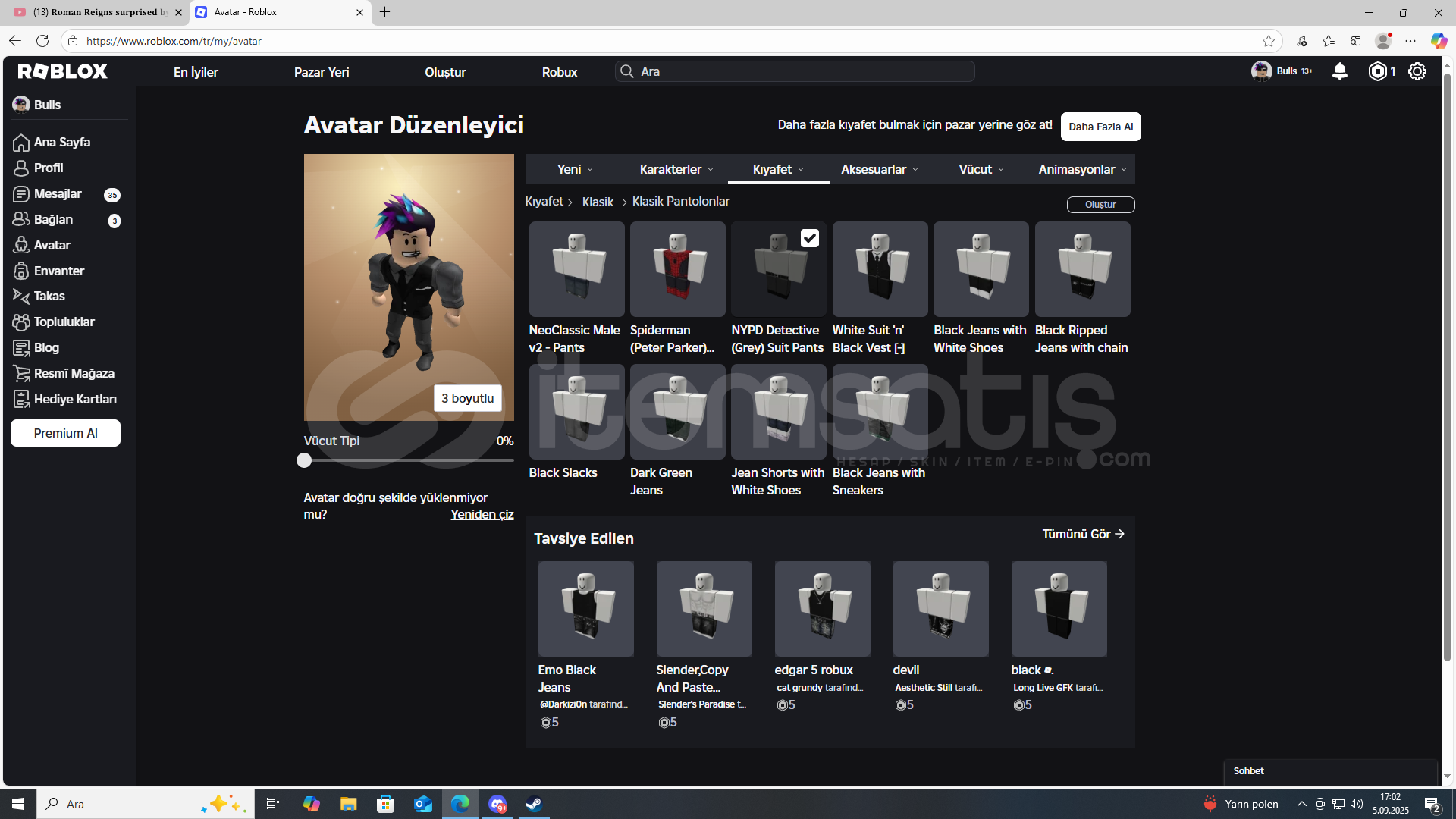The width and height of the screenshot is (1456, 819).
Task: Open Mesajlar messages icon
Action: (21, 194)
